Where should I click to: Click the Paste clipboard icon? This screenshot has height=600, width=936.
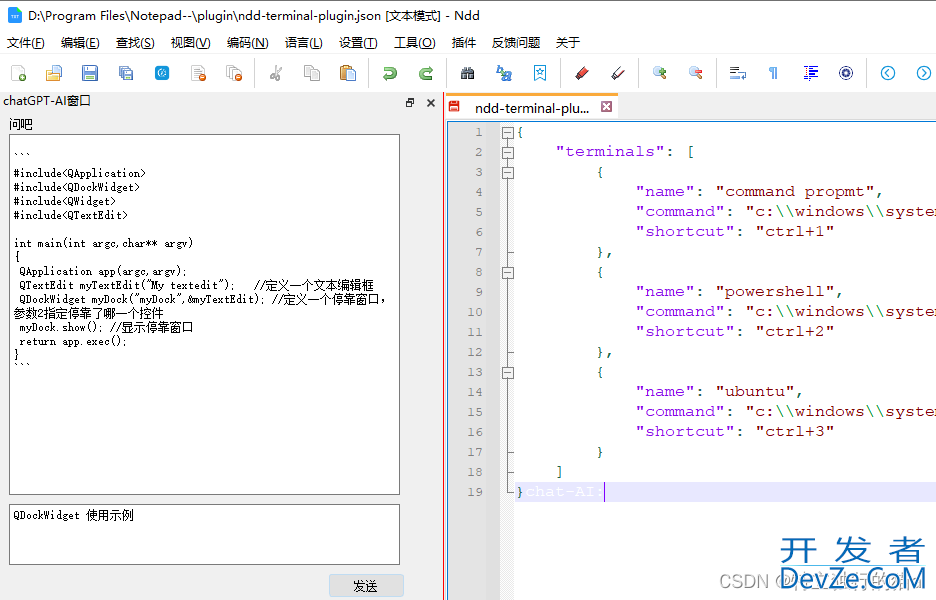coord(347,73)
